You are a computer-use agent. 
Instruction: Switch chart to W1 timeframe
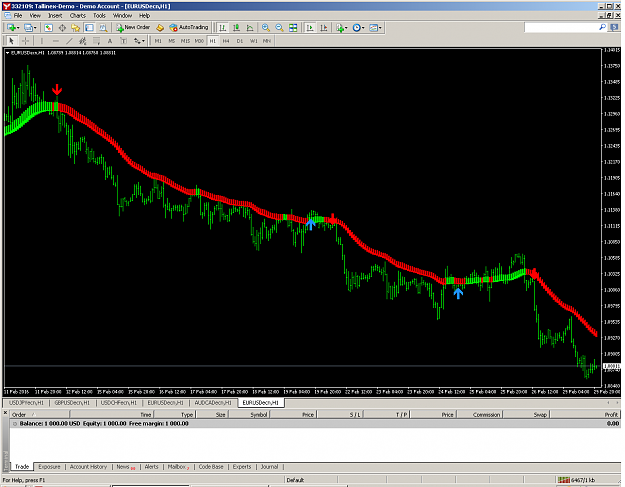coord(254,41)
